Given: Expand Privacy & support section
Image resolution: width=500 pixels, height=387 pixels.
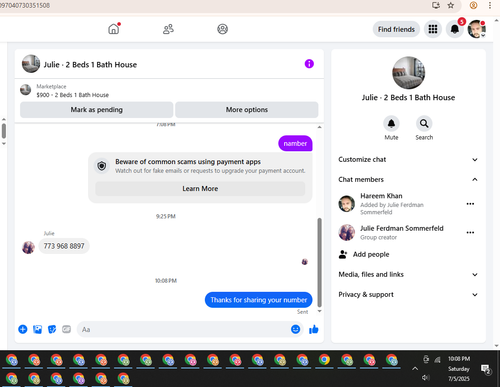Looking at the screenshot, I should 408,295.
